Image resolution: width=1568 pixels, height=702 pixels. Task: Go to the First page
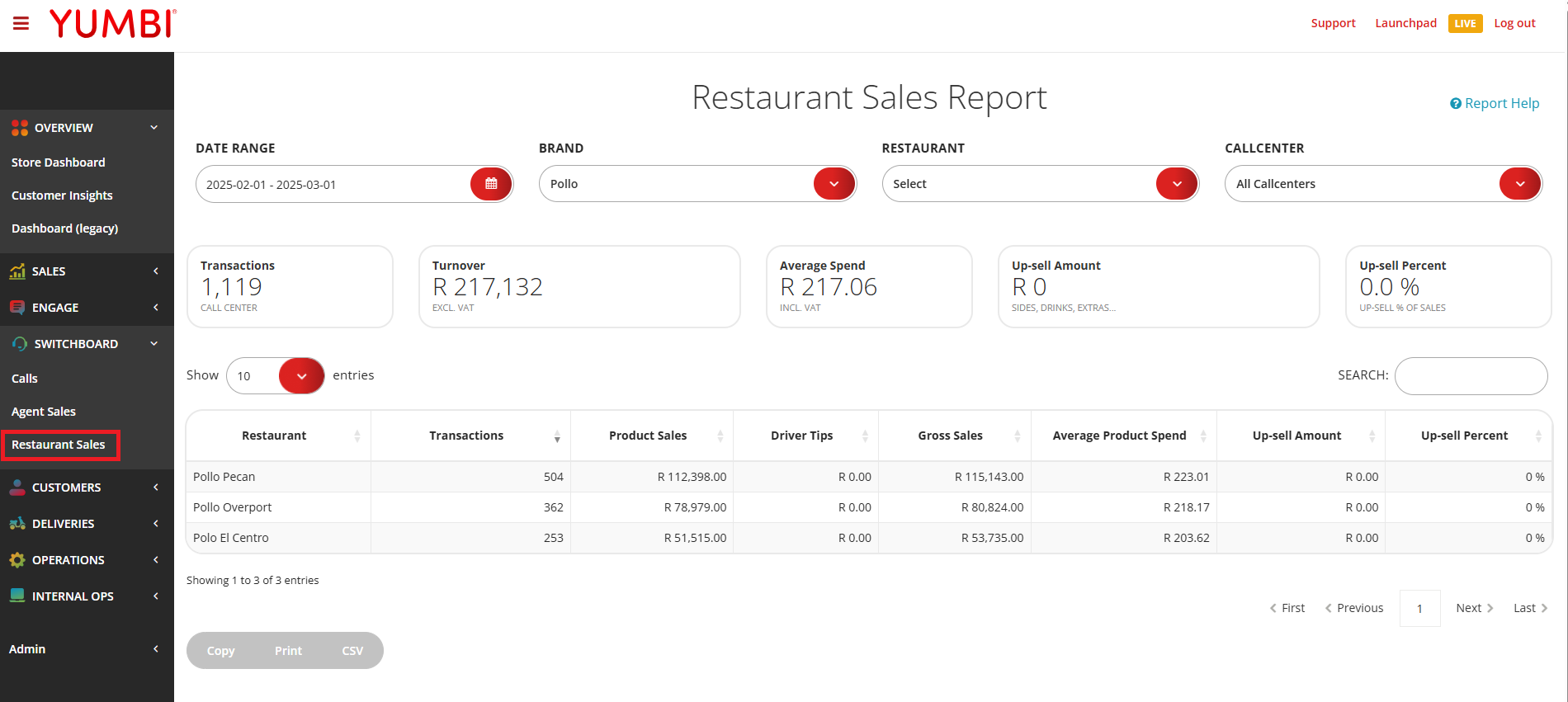click(x=1287, y=608)
